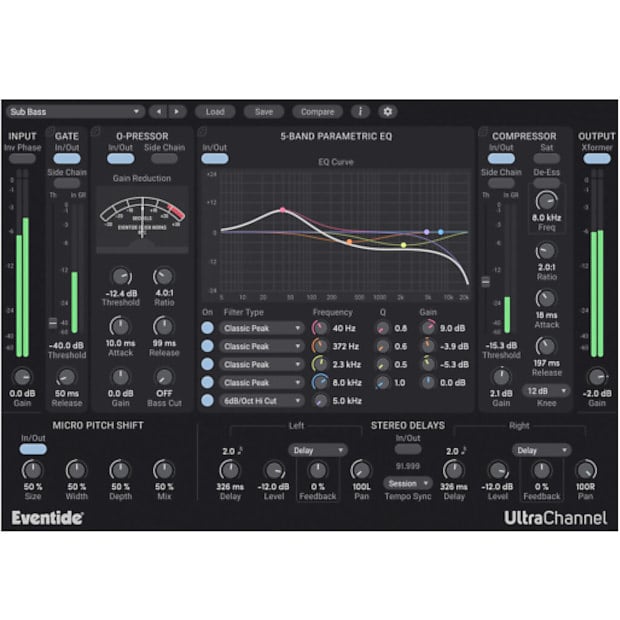Click the 9.0 dB gain knob
The image size is (620, 620).
tap(428, 328)
